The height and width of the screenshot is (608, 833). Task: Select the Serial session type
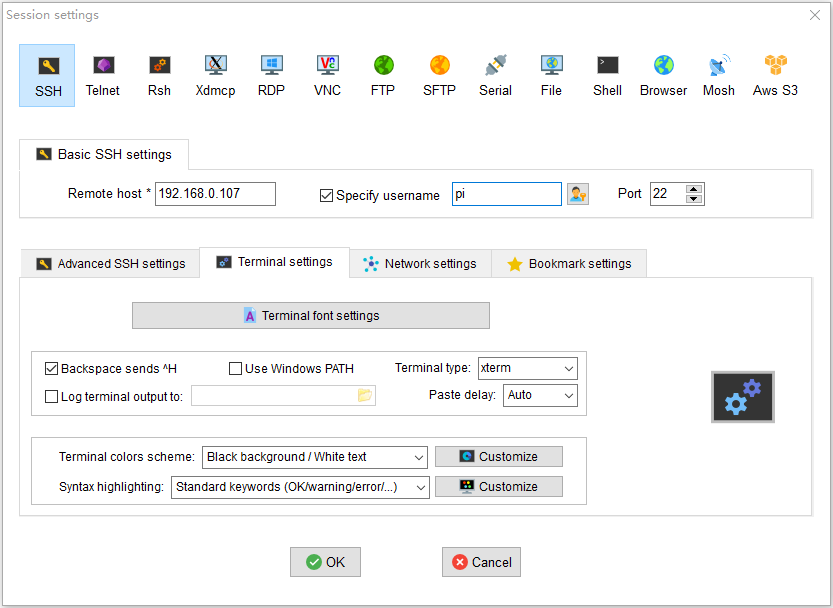[496, 75]
